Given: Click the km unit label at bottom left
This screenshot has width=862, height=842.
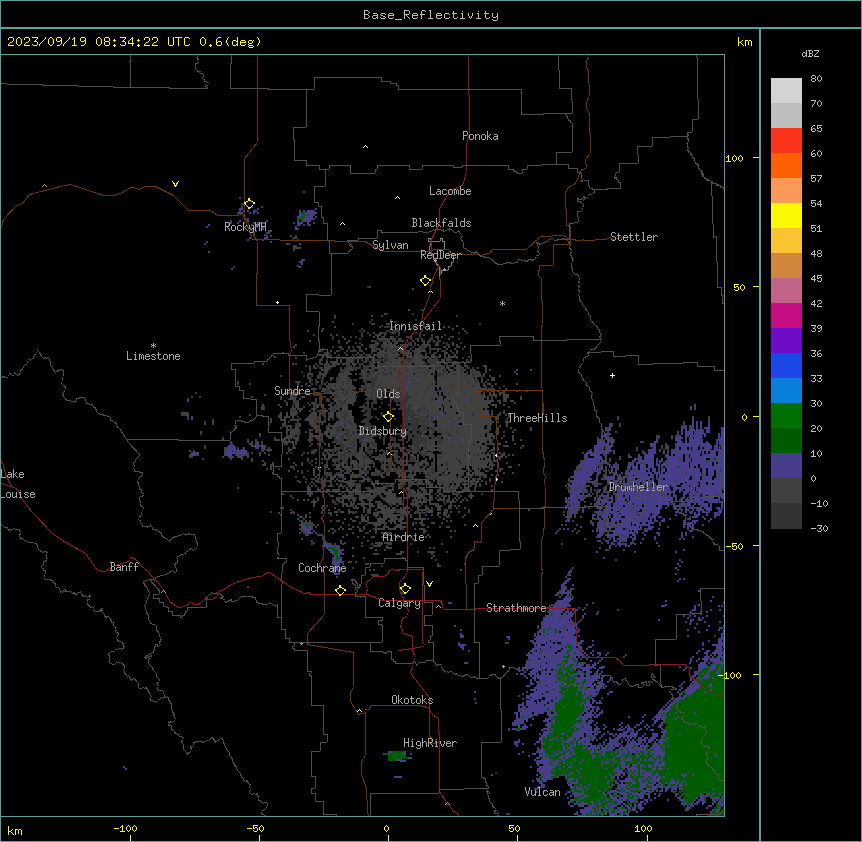Looking at the screenshot, I should pos(15,830).
